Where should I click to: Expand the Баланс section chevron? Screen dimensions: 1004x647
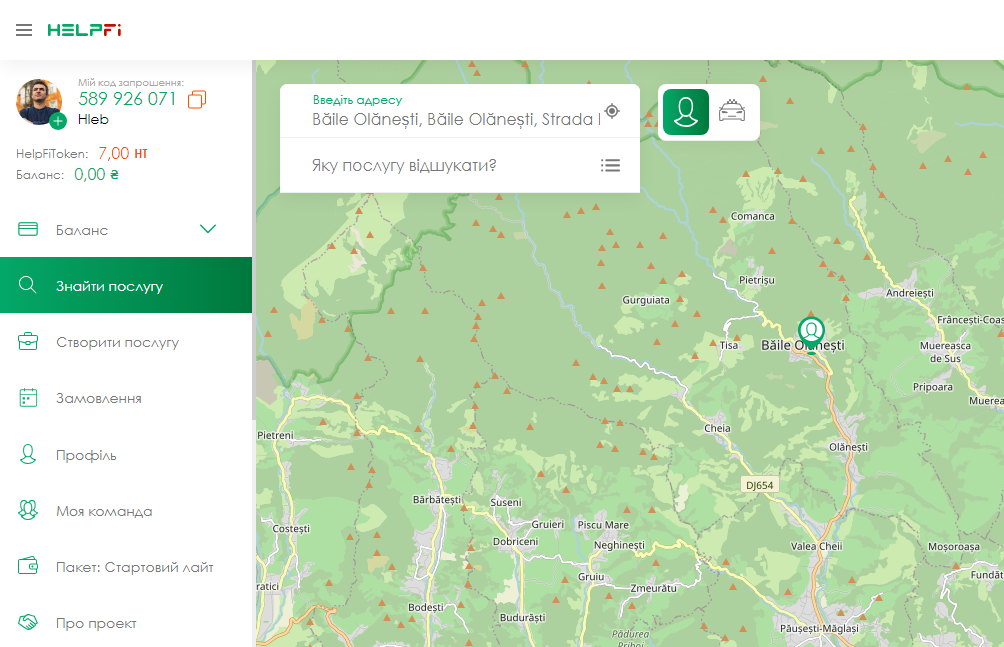click(208, 229)
